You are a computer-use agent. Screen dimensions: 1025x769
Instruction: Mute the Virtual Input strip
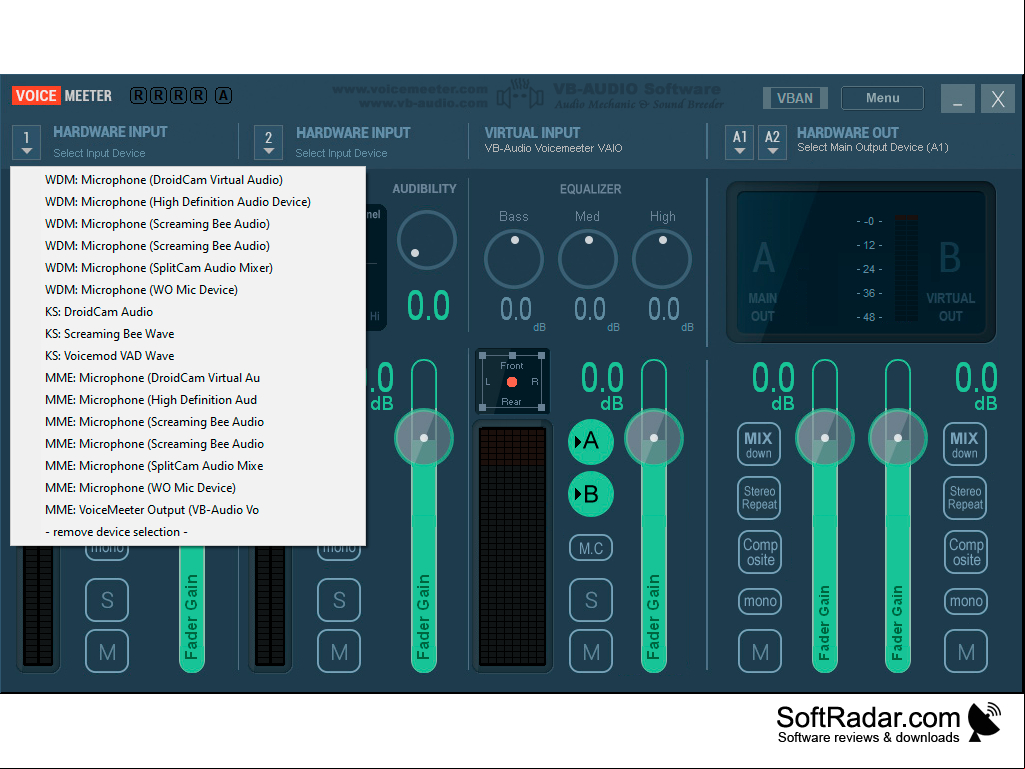pos(591,651)
